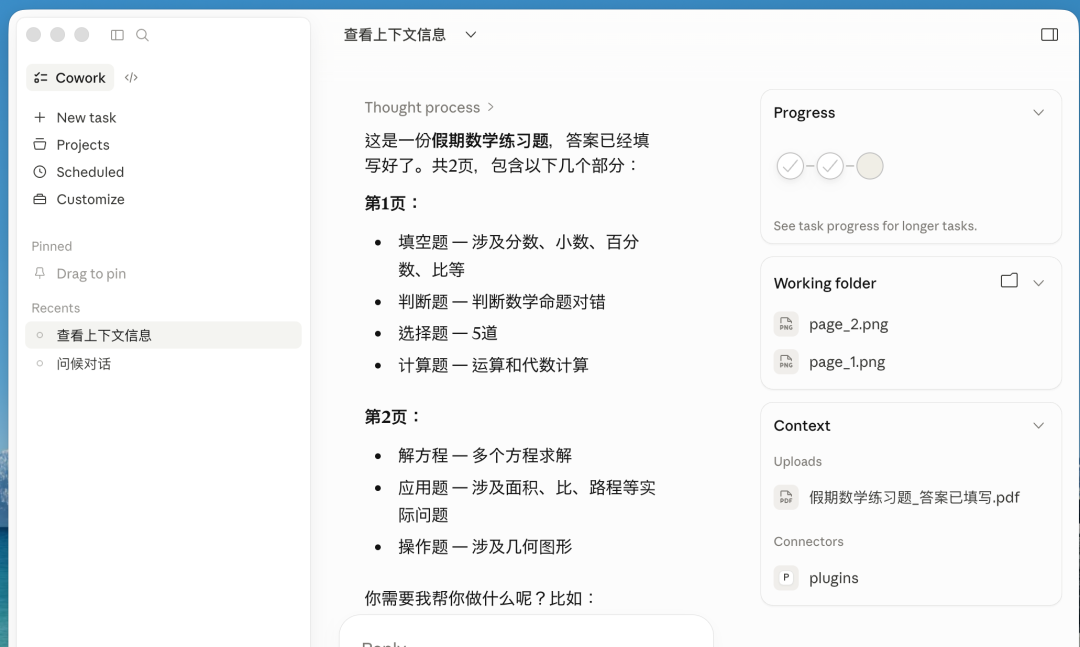
Task: Open the 查看上下文信息 title dropdown
Action: (470, 35)
